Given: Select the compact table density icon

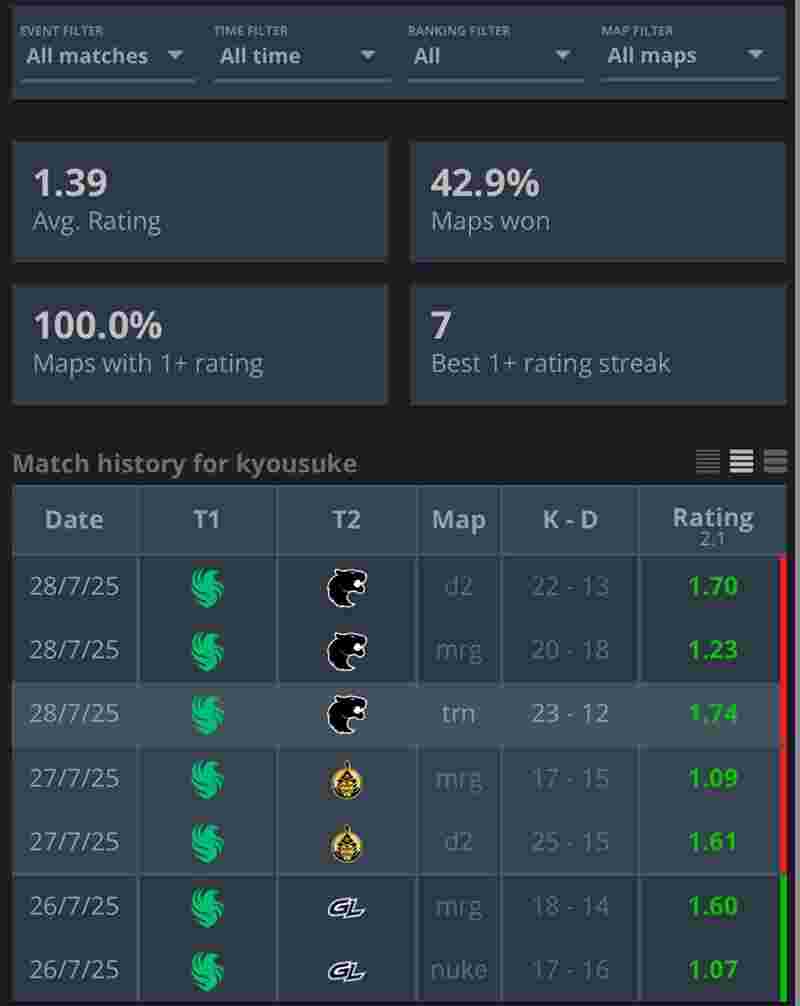Looking at the screenshot, I should 708,461.
